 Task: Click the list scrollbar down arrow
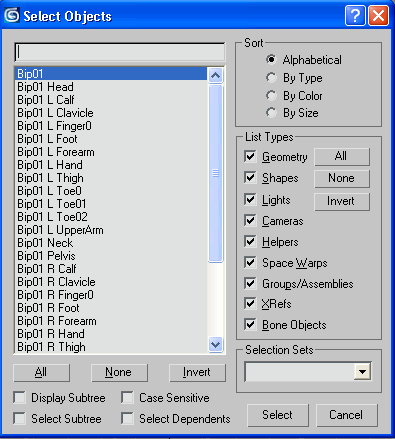(215, 344)
